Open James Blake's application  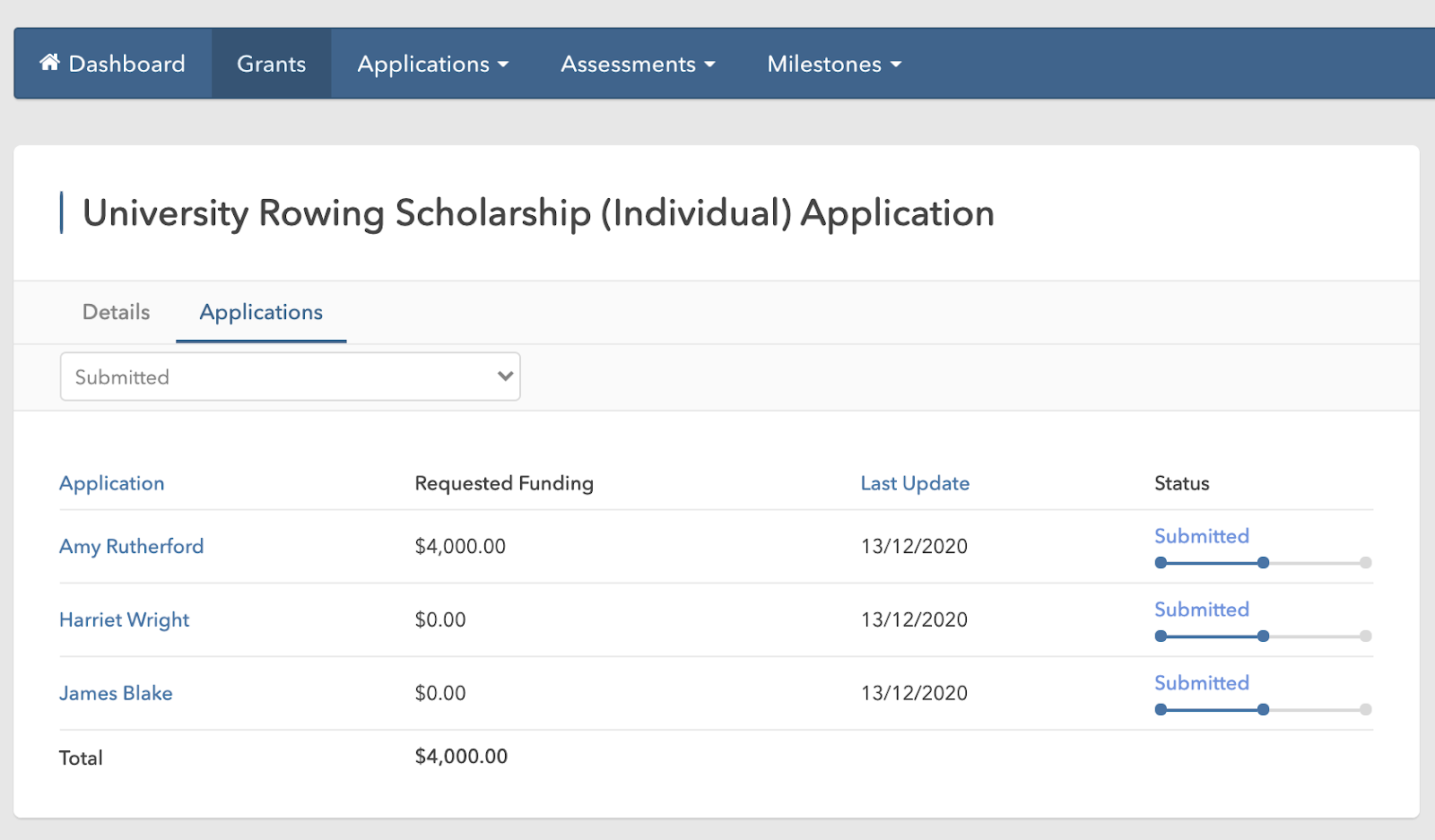pyautogui.click(x=116, y=693)
